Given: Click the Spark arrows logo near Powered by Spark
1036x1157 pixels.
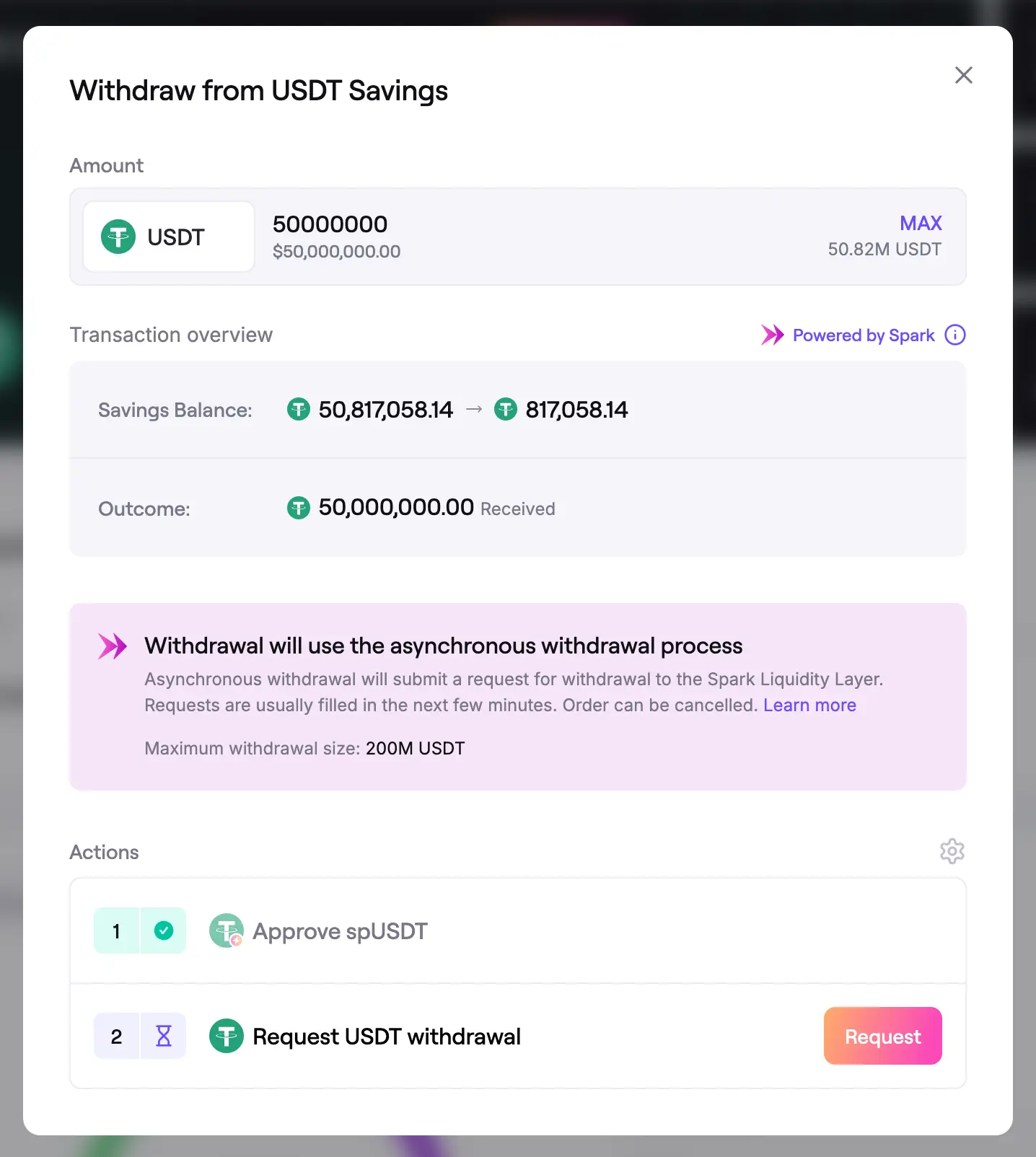Looking at the screenshot, I should [x=772, y=335].
